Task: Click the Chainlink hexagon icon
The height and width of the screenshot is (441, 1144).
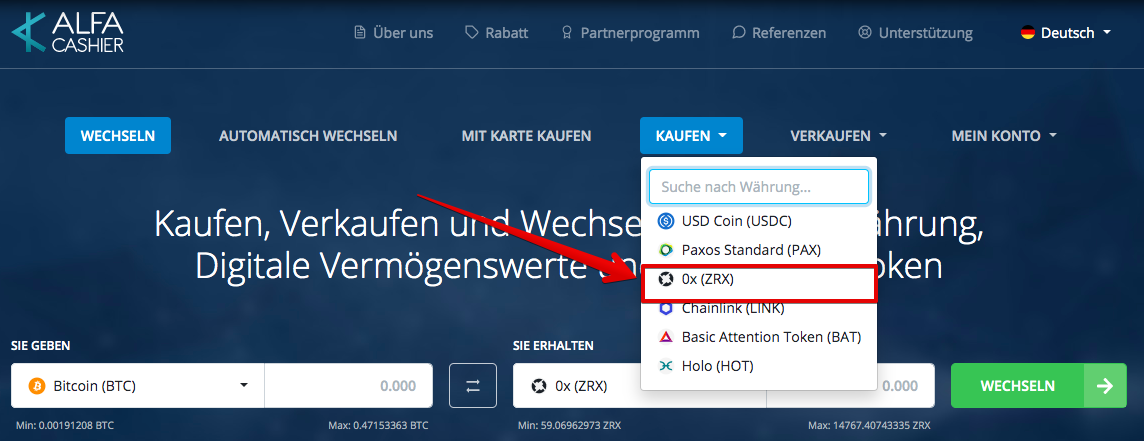Action: 665,308
